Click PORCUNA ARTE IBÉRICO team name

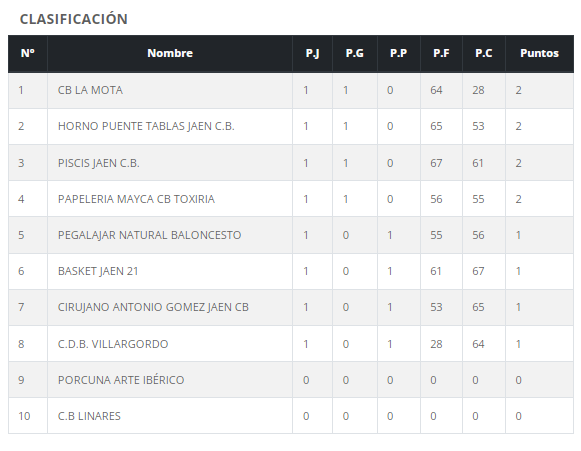tap(121, 380)
